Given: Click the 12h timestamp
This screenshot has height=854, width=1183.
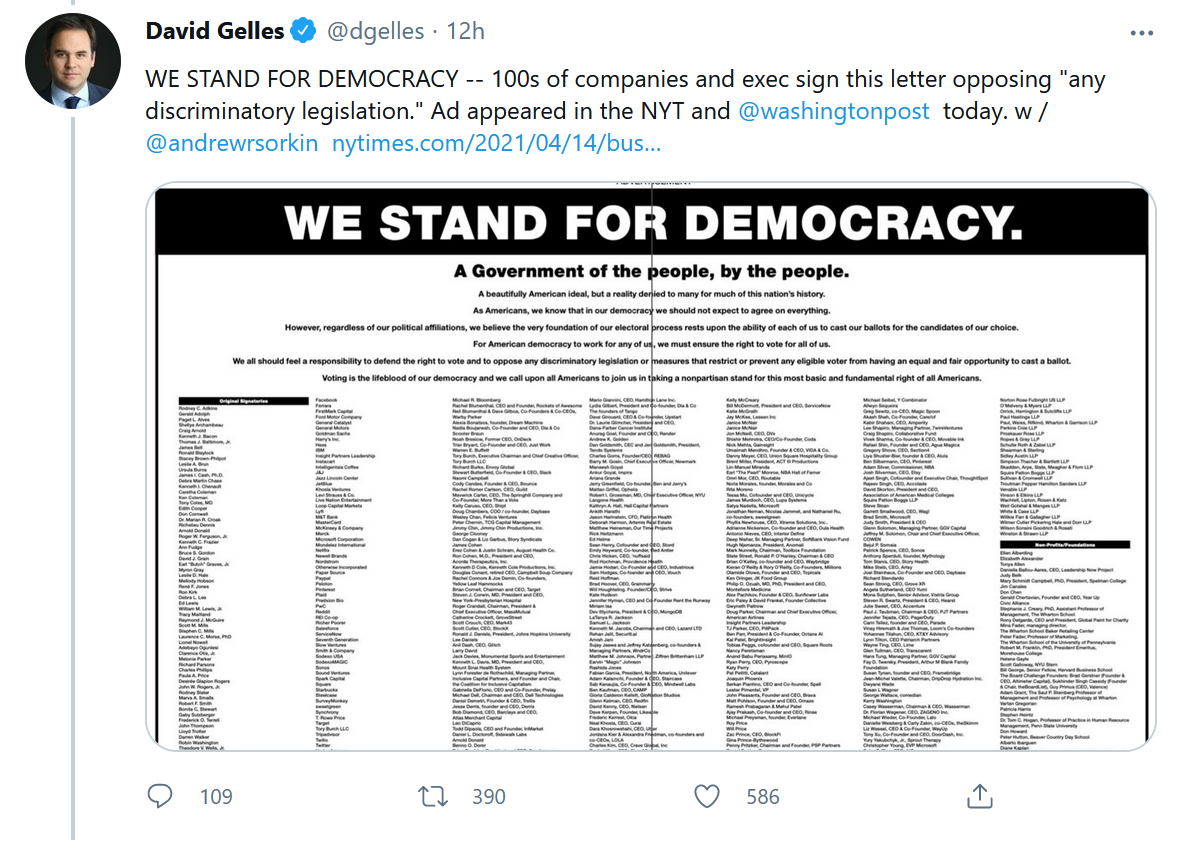Looking at the screenshot, I should click(465, 32).
